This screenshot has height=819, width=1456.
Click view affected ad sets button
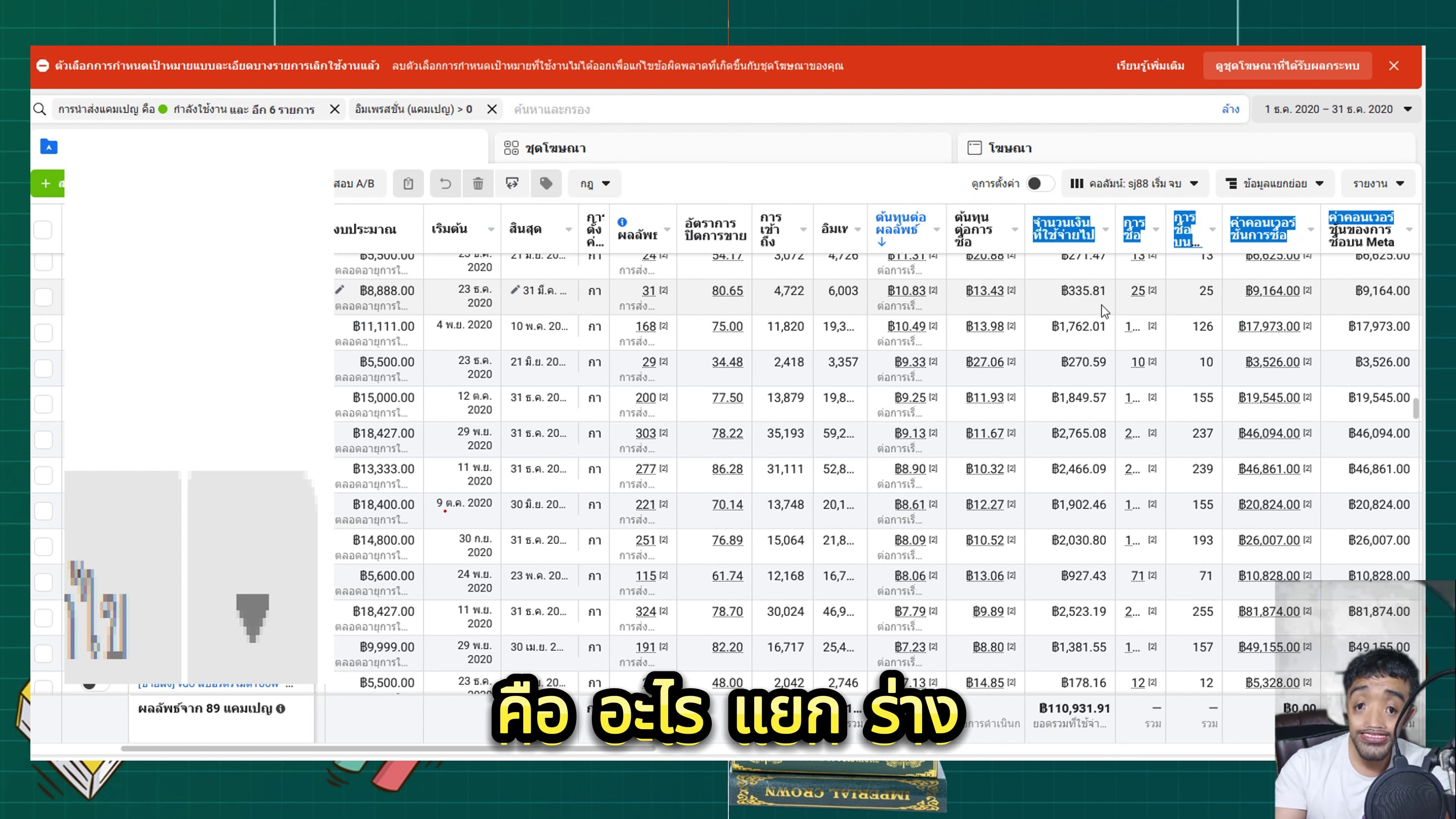1287,66
